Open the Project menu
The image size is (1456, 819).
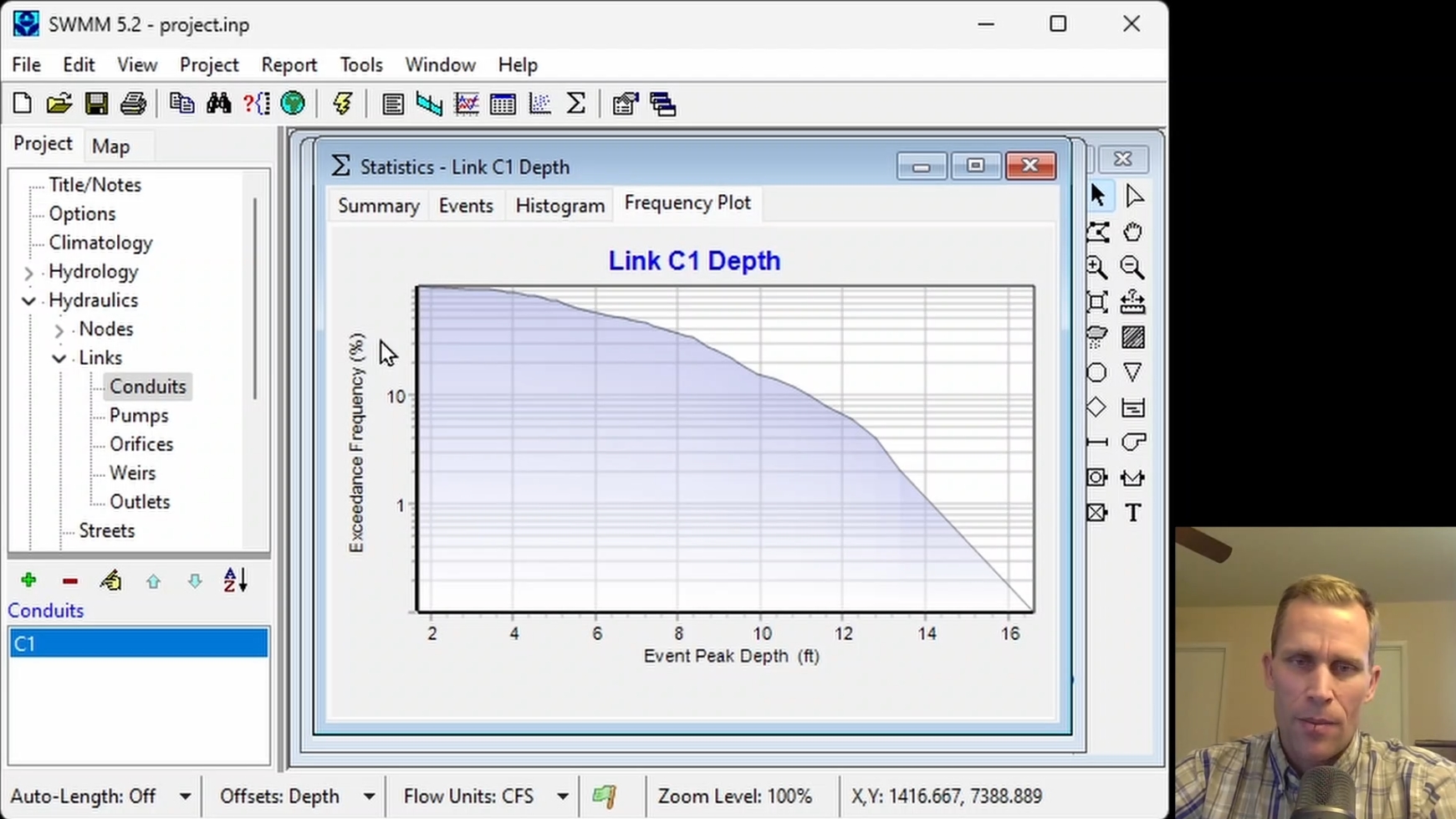click(x=209, y=65)
